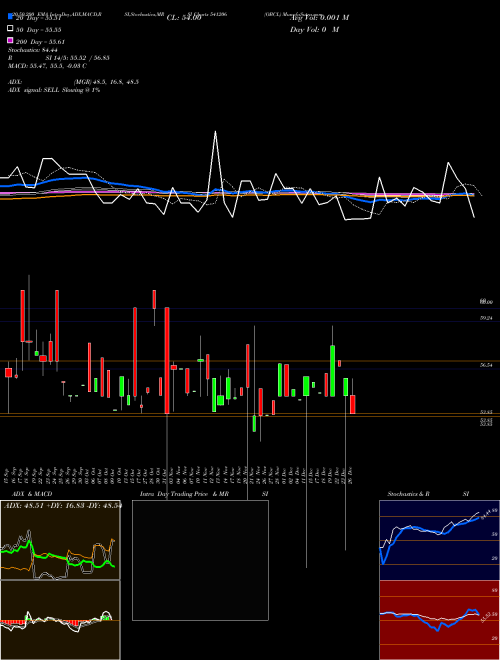Click the 'SI 14/3: 55.52 / 56.83' value
The height and width of the screenshot is (660, 500).
tap(77, 58)
